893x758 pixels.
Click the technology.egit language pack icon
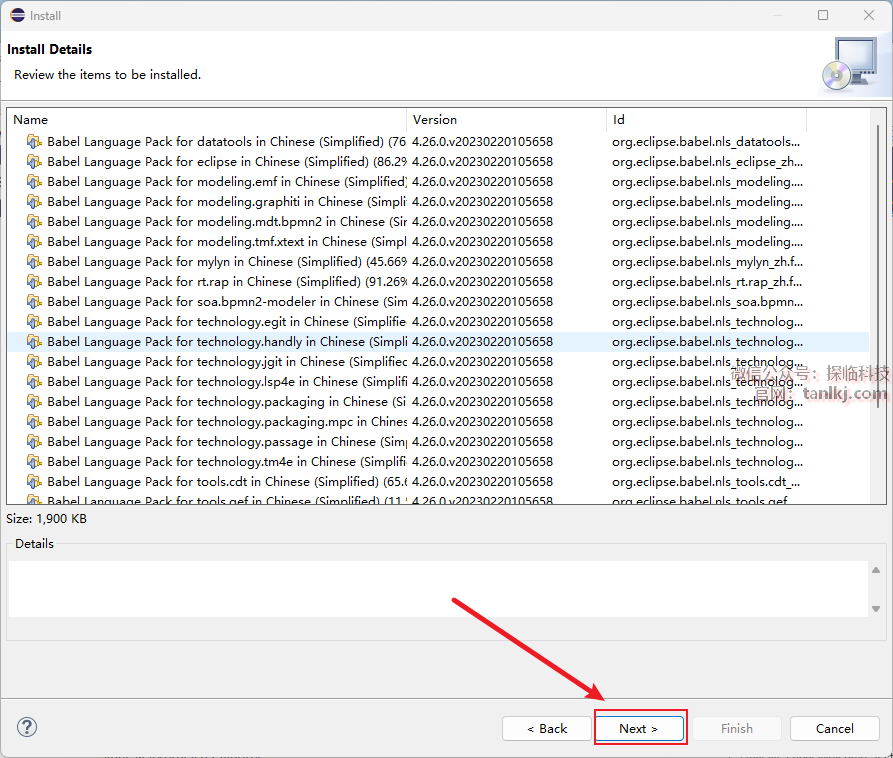[x=34, y=322]
